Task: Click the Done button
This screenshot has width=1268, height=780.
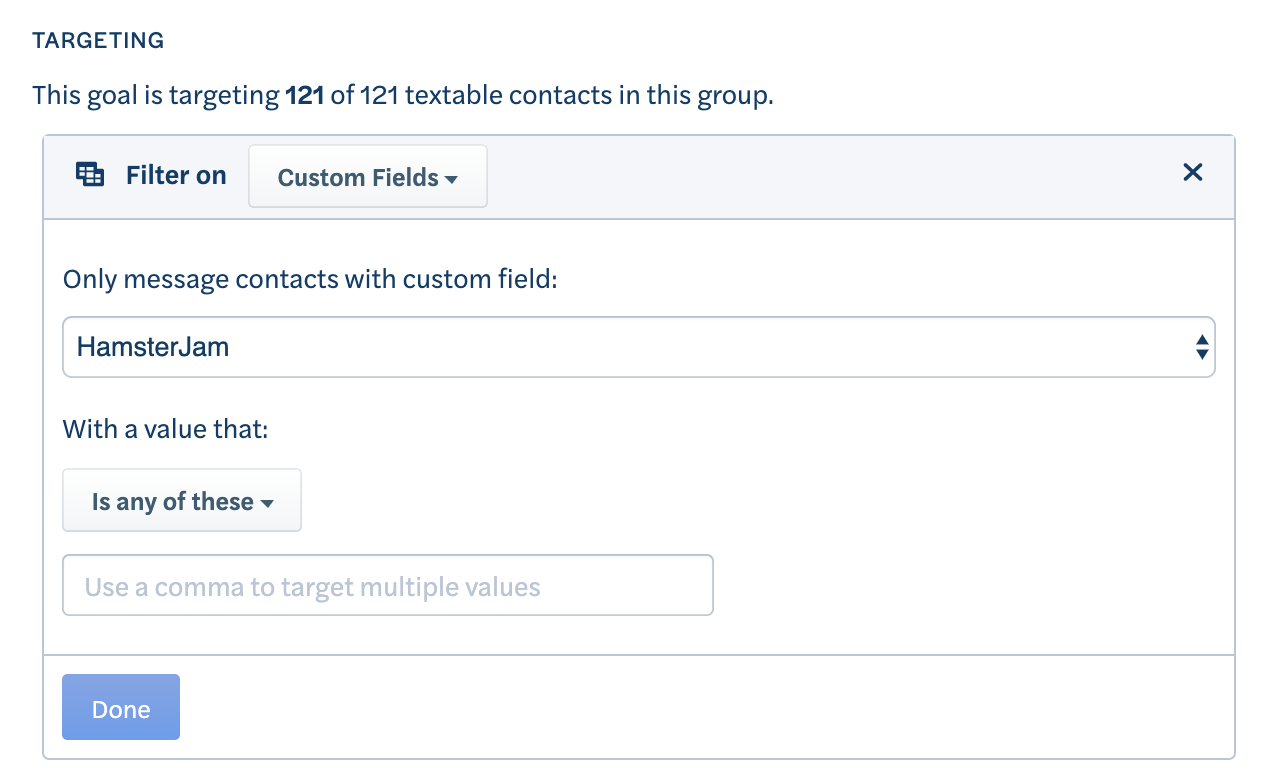Action: (x=121, y=708)
